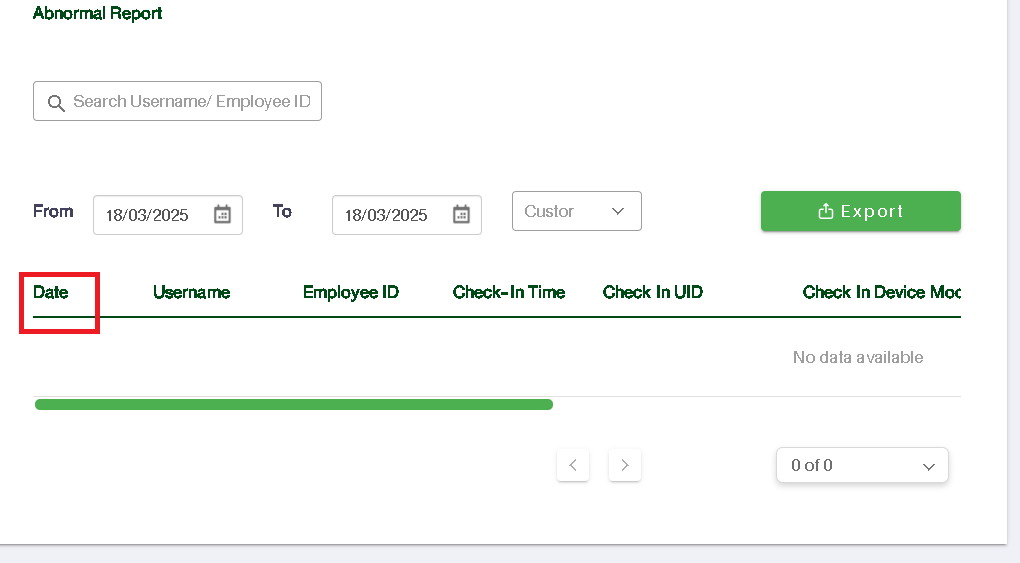
Task: Click the Check In UID column header
Action: click(x=653, y=292)
